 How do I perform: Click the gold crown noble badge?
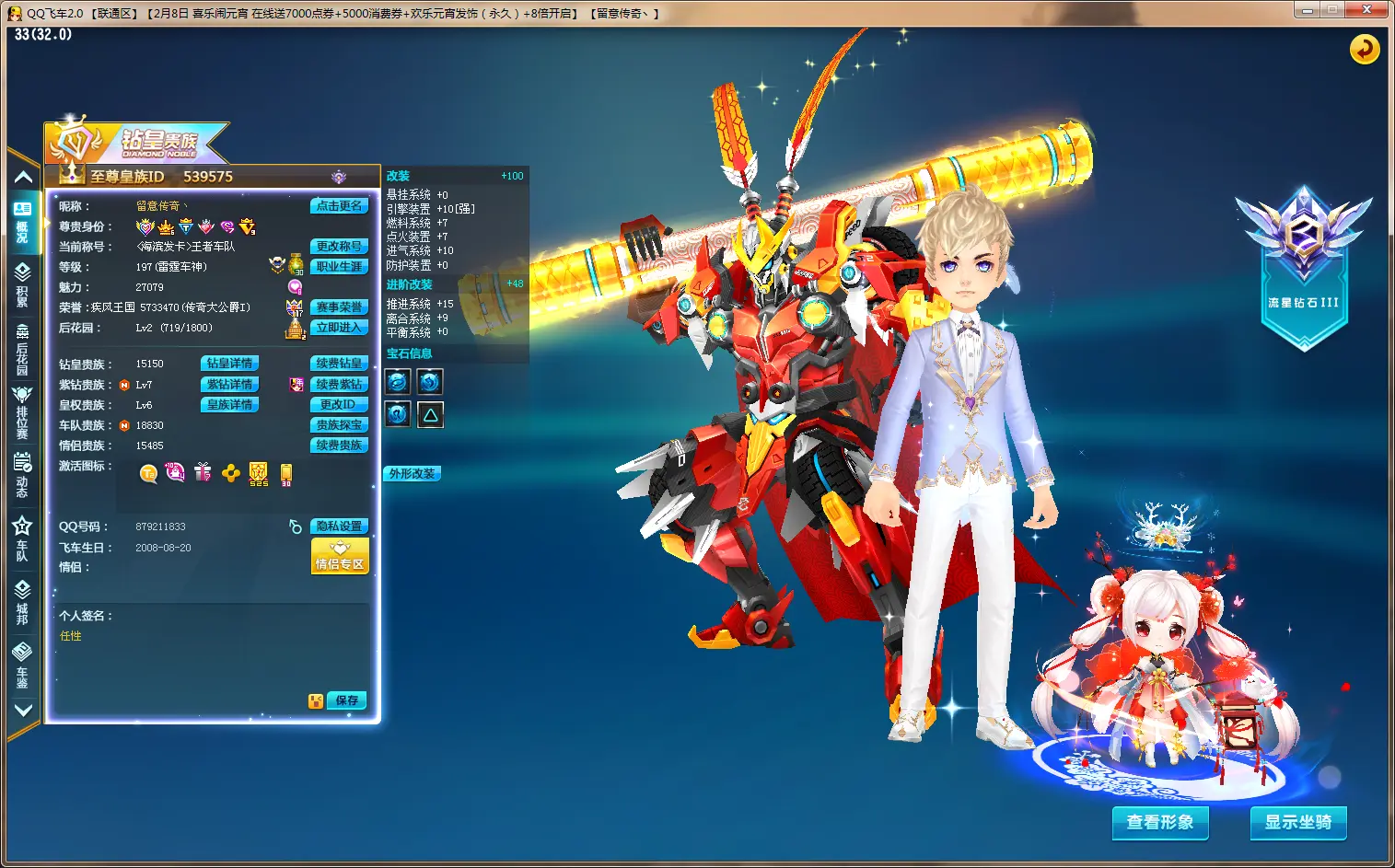point(166,226)
